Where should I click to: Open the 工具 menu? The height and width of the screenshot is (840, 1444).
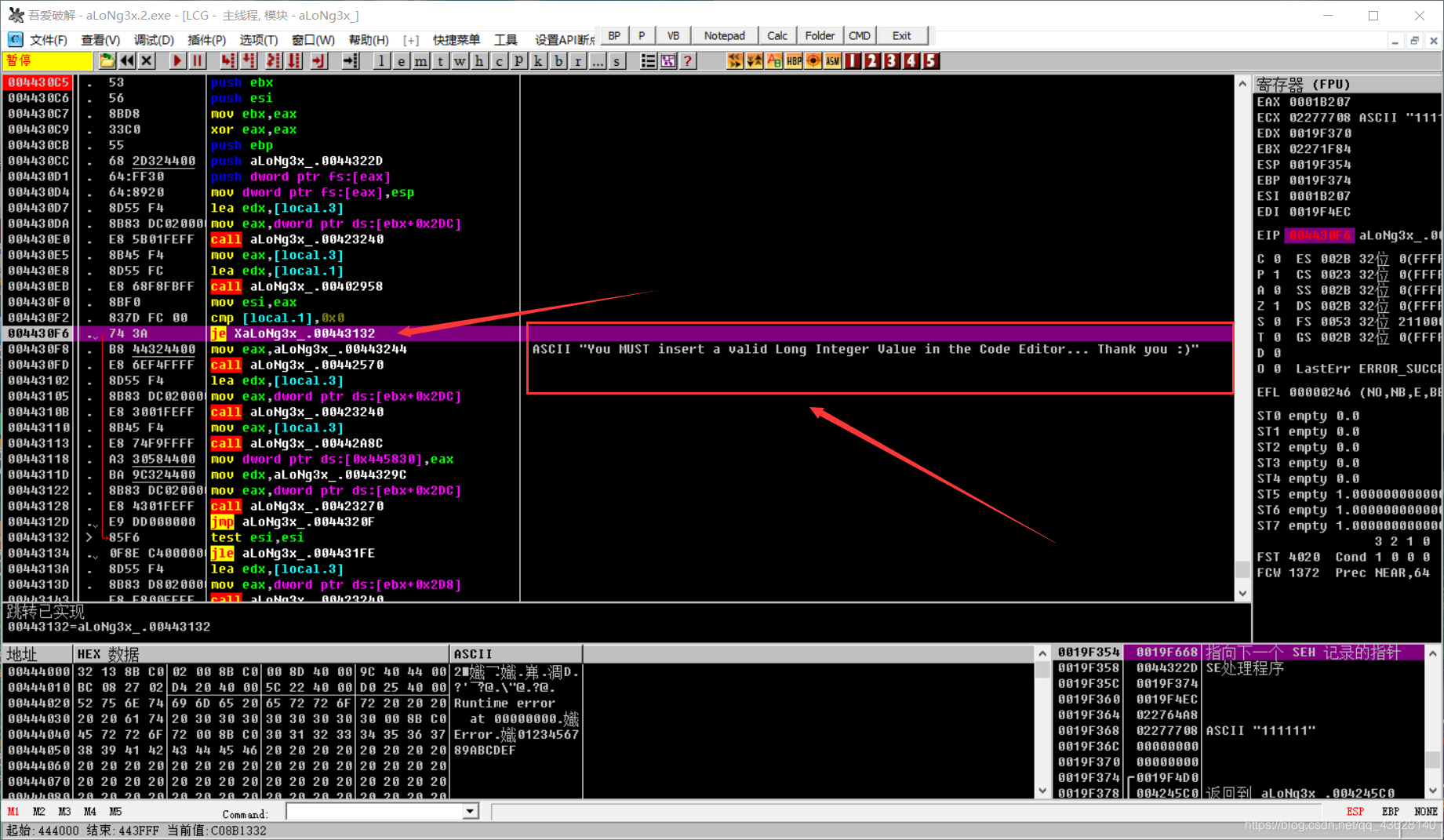pos(506,39)
